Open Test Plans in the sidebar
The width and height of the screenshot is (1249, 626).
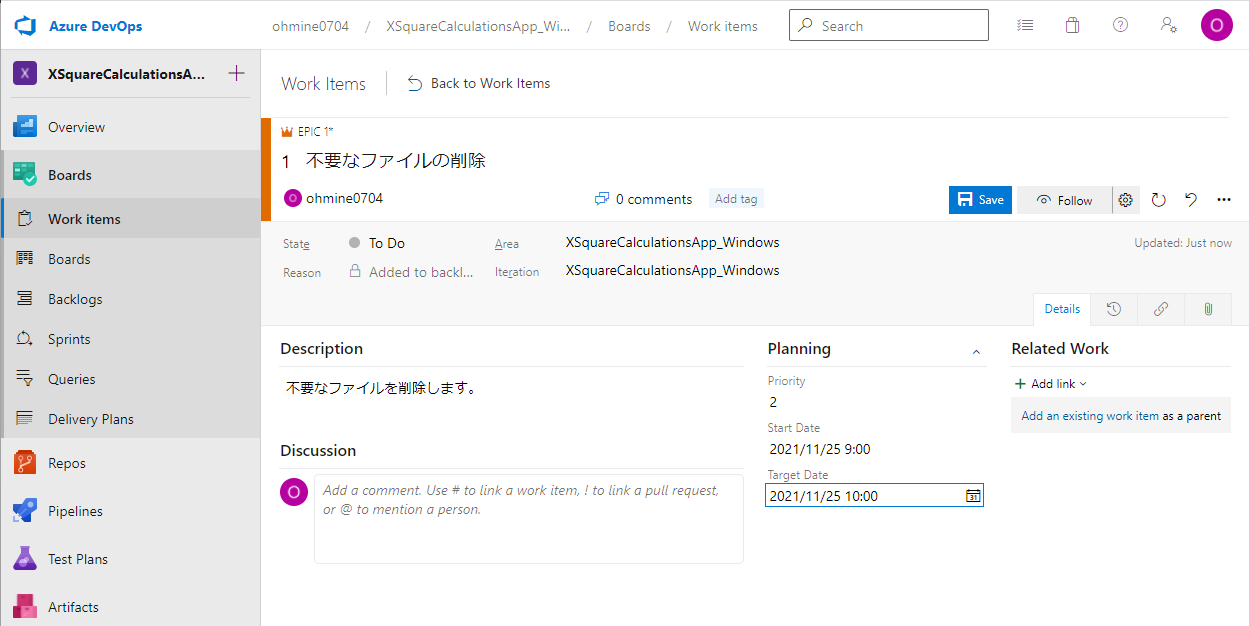pos(130,559)
